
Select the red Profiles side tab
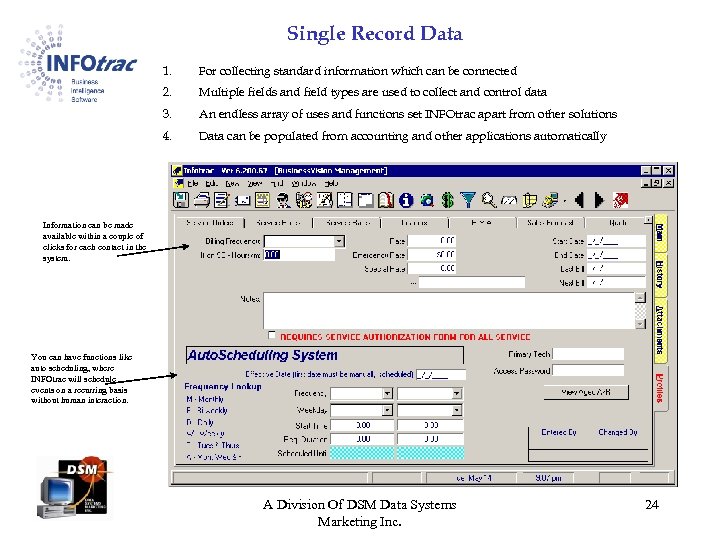pyautogui.click(x=660, y=388)
